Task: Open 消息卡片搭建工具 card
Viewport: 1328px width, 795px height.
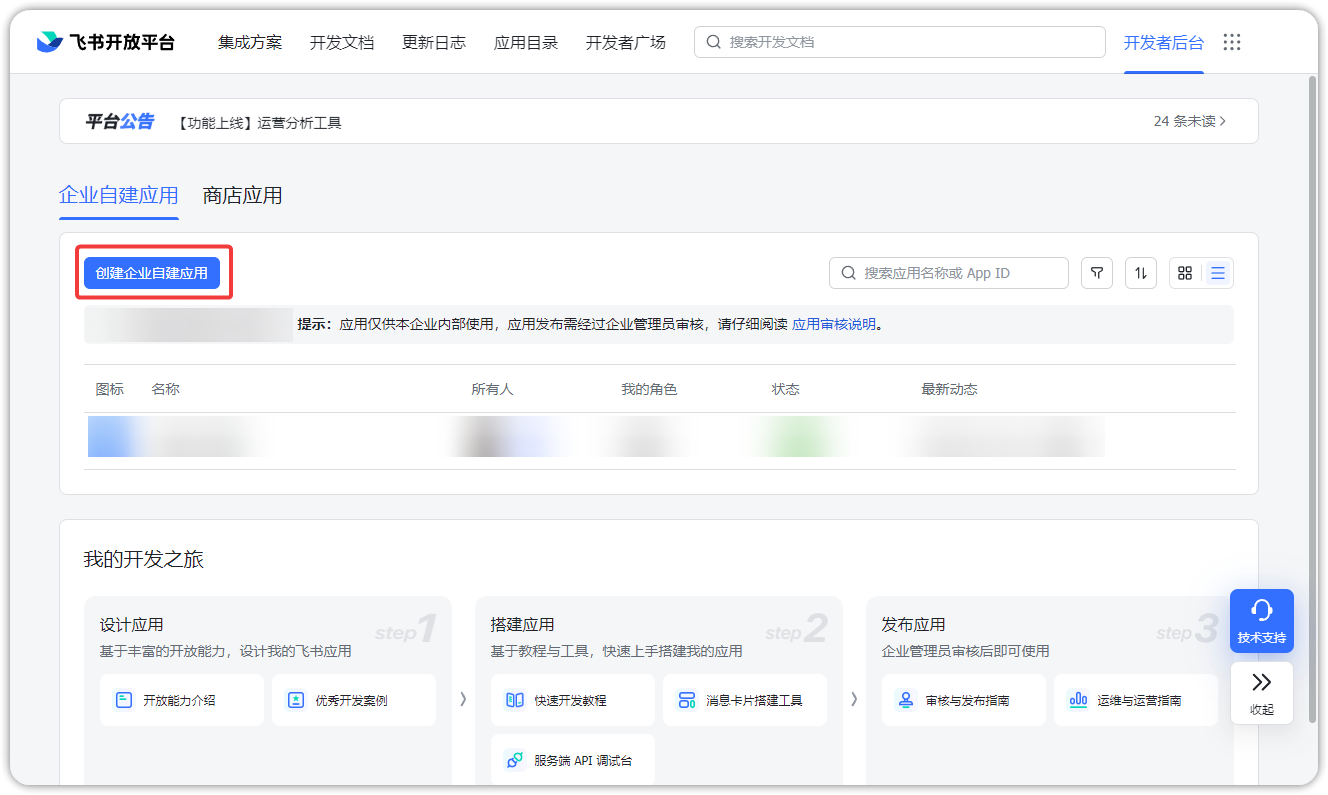Action: 745,700
